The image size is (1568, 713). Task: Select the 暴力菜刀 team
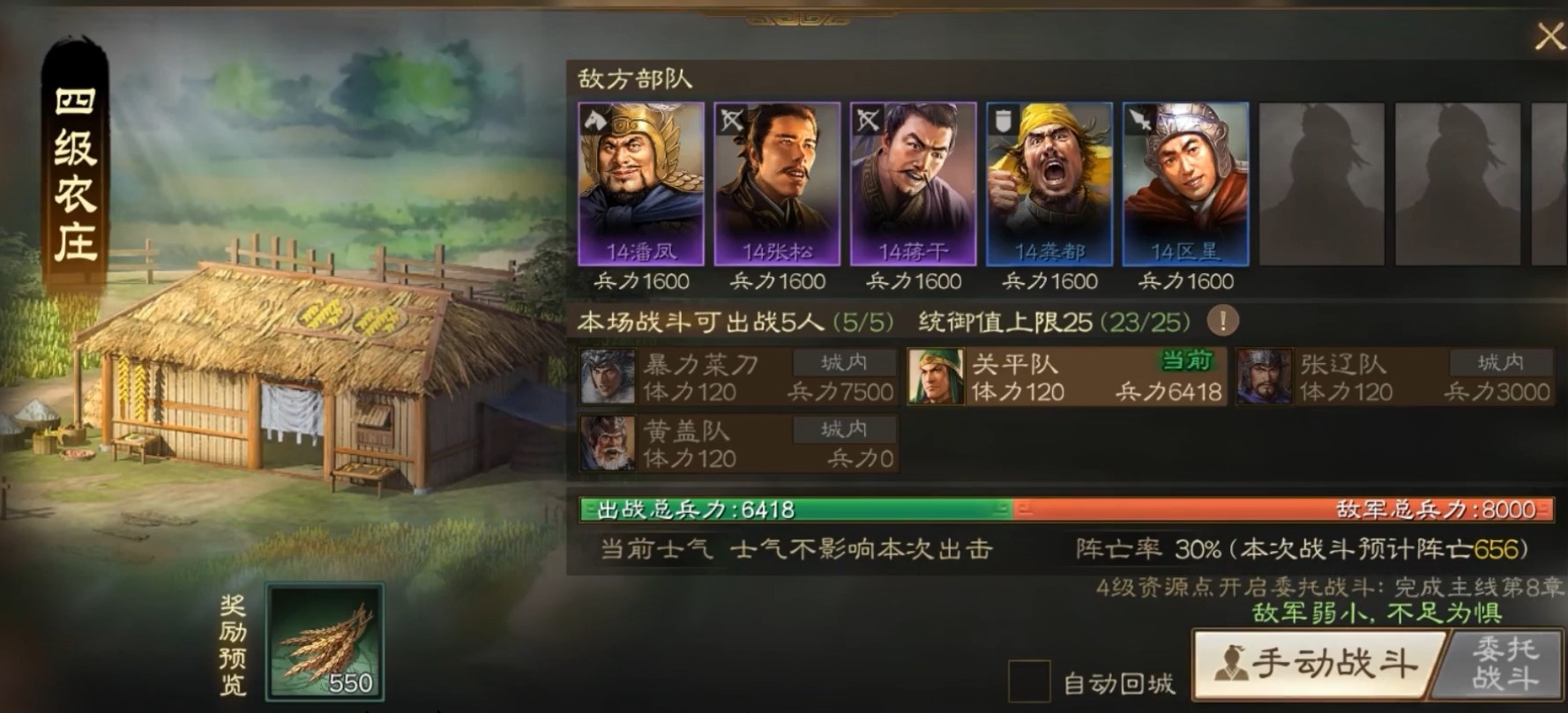738,377
